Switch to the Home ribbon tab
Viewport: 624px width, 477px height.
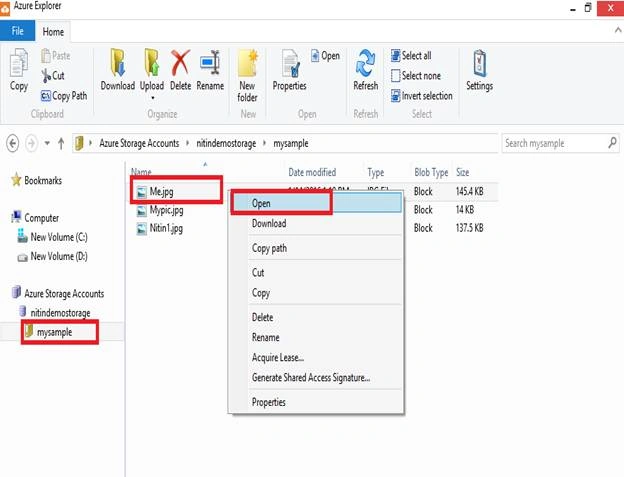click(x=53, y=32)
